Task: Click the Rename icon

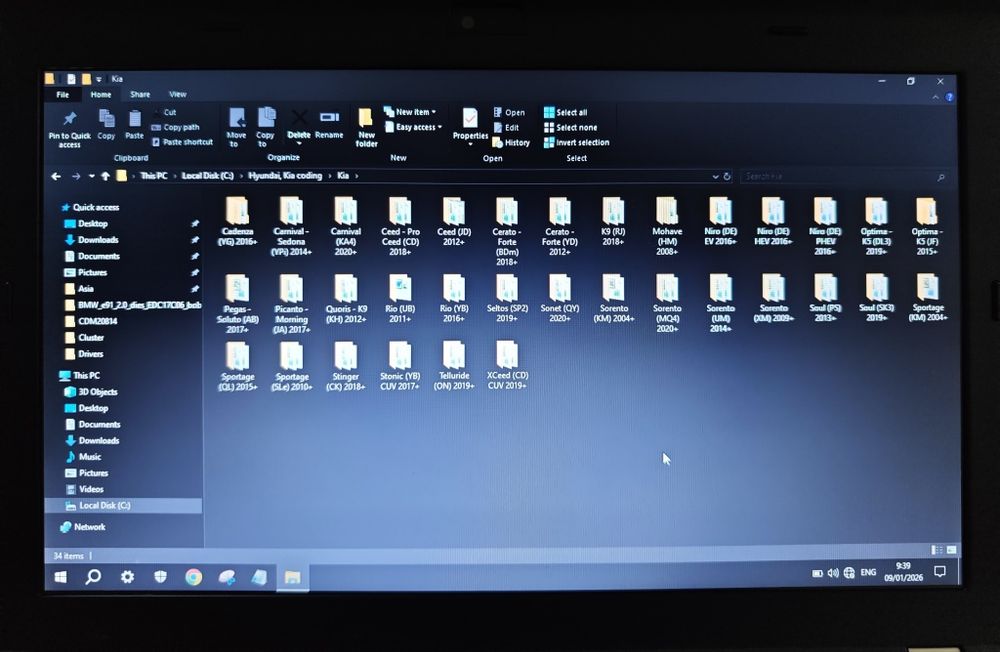Action: [329, 118]
